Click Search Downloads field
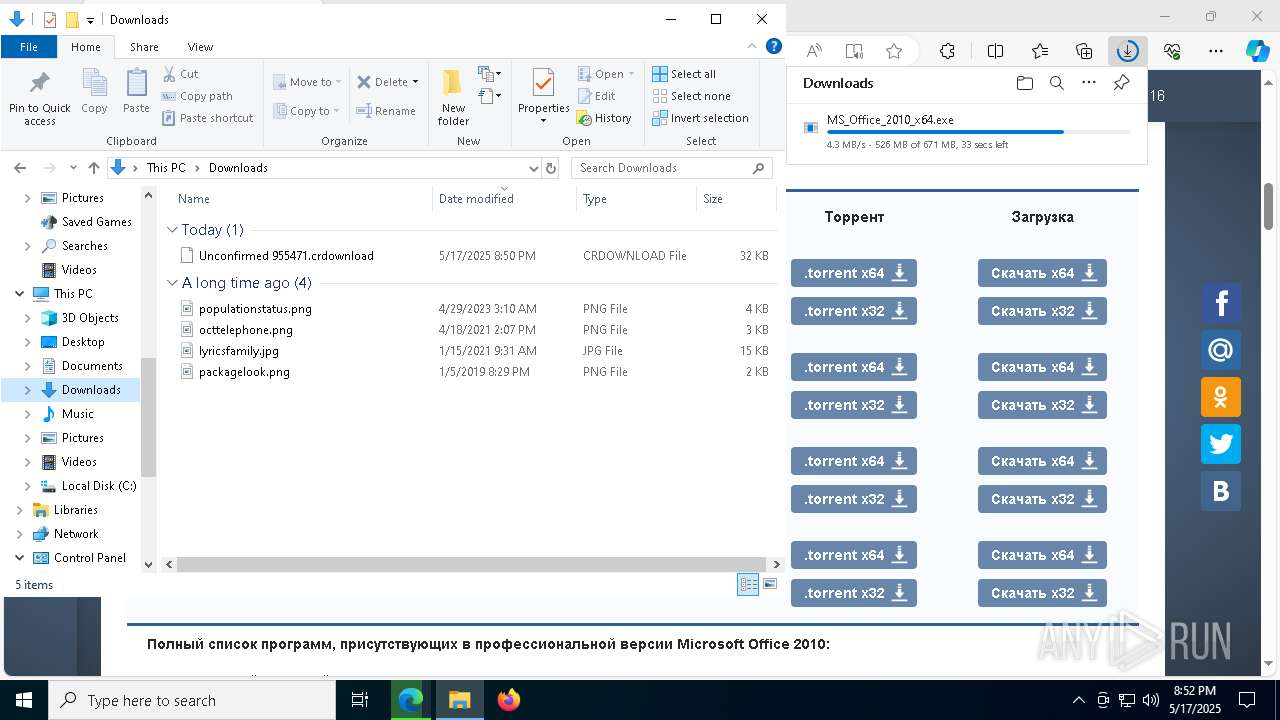Screen dimensions: 1280x720 tap(671, 168)
